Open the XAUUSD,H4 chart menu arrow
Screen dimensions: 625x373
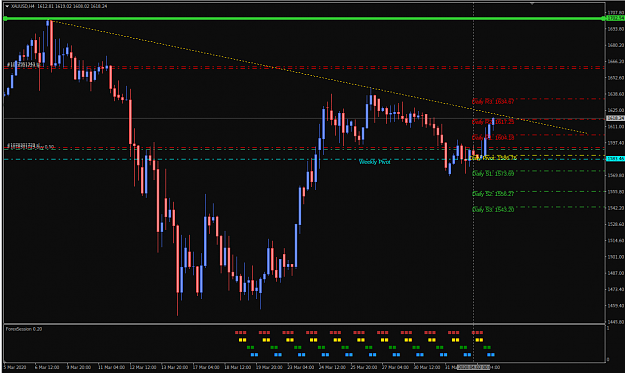[x=7, y=6]
